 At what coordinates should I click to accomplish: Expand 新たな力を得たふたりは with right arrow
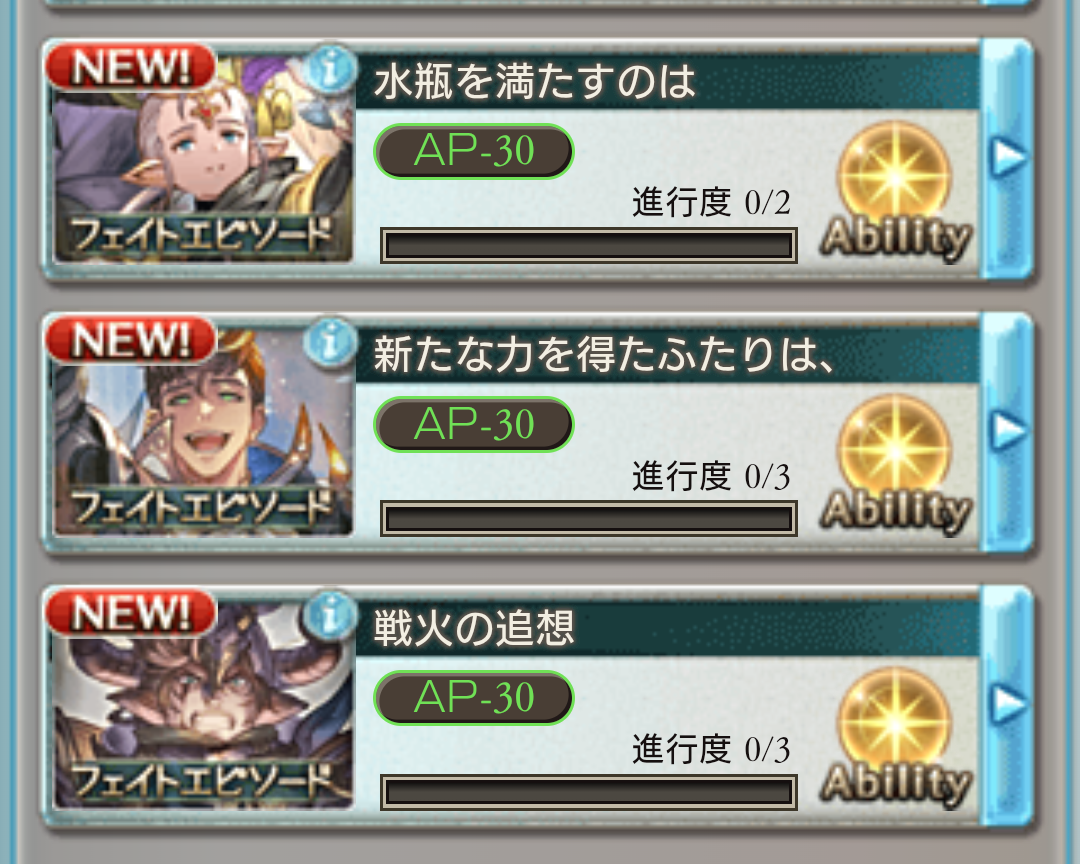click(x=1007, y=431)
